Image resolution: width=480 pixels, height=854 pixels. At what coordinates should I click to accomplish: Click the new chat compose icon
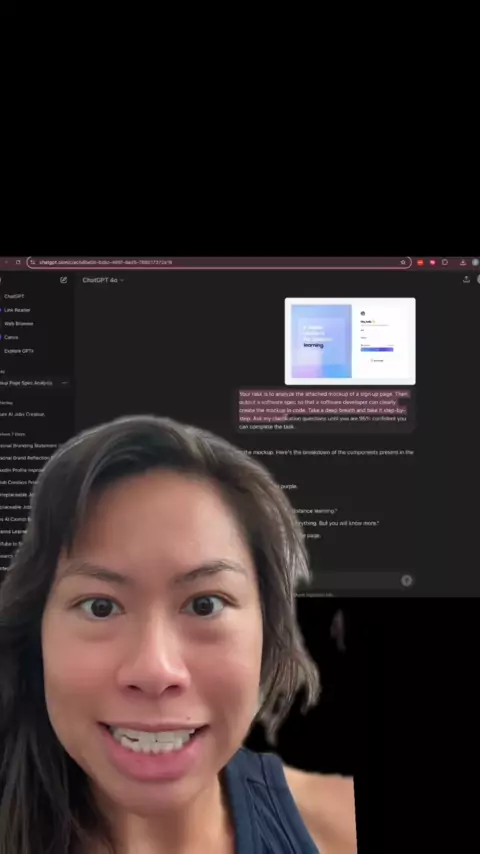64,280
